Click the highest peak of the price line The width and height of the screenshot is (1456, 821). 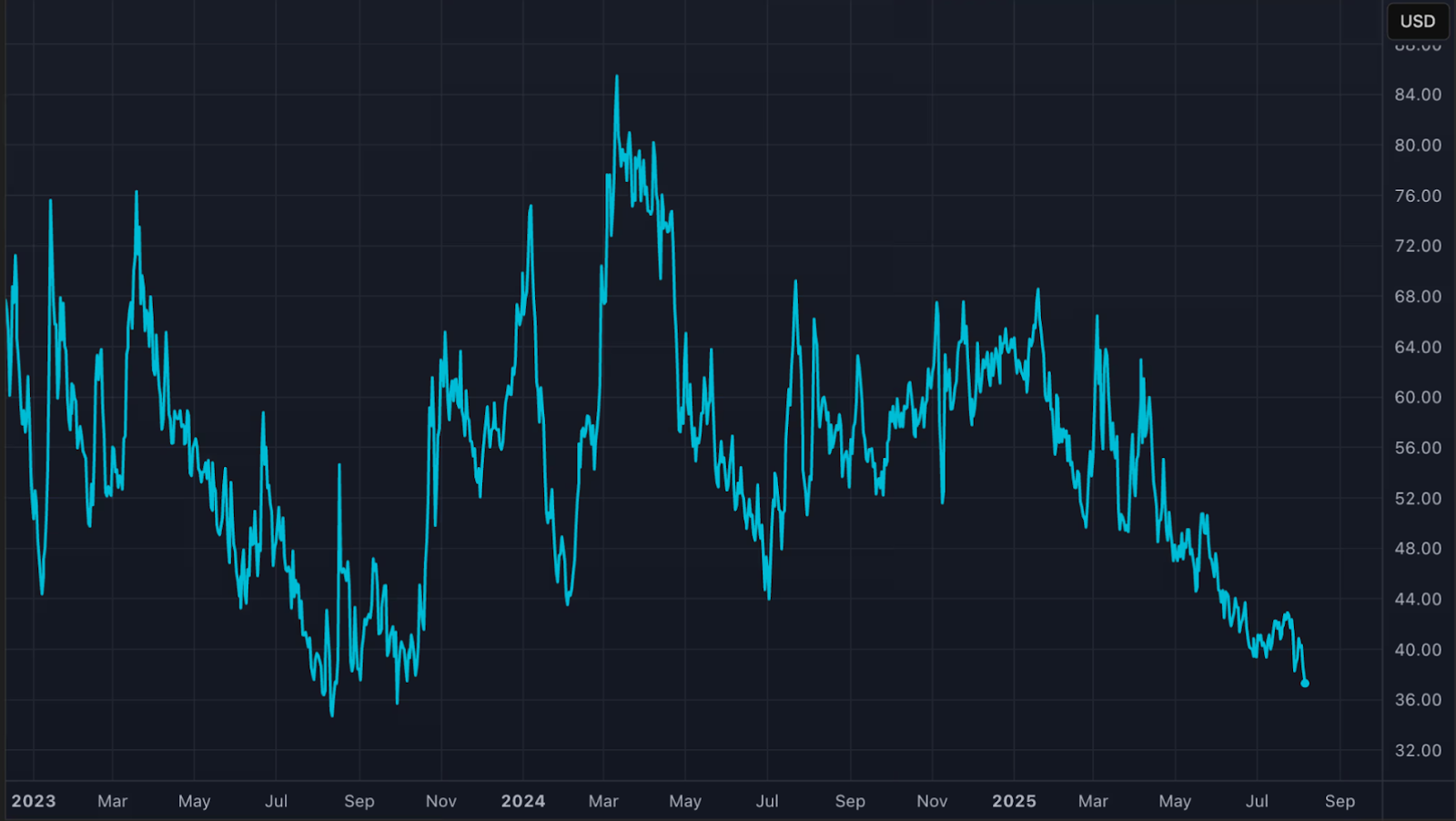617,77
